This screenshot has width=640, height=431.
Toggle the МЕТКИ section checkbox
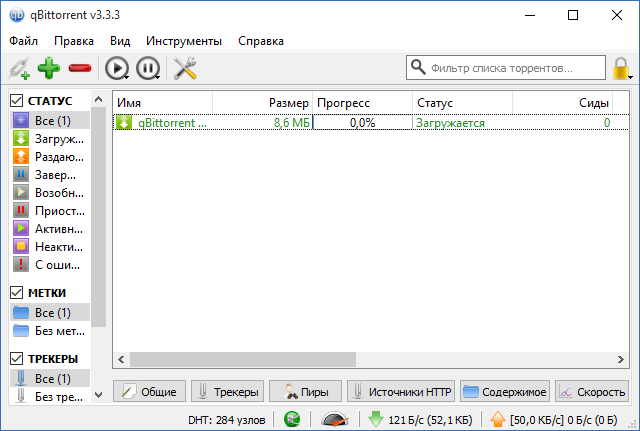click(16, 293)
